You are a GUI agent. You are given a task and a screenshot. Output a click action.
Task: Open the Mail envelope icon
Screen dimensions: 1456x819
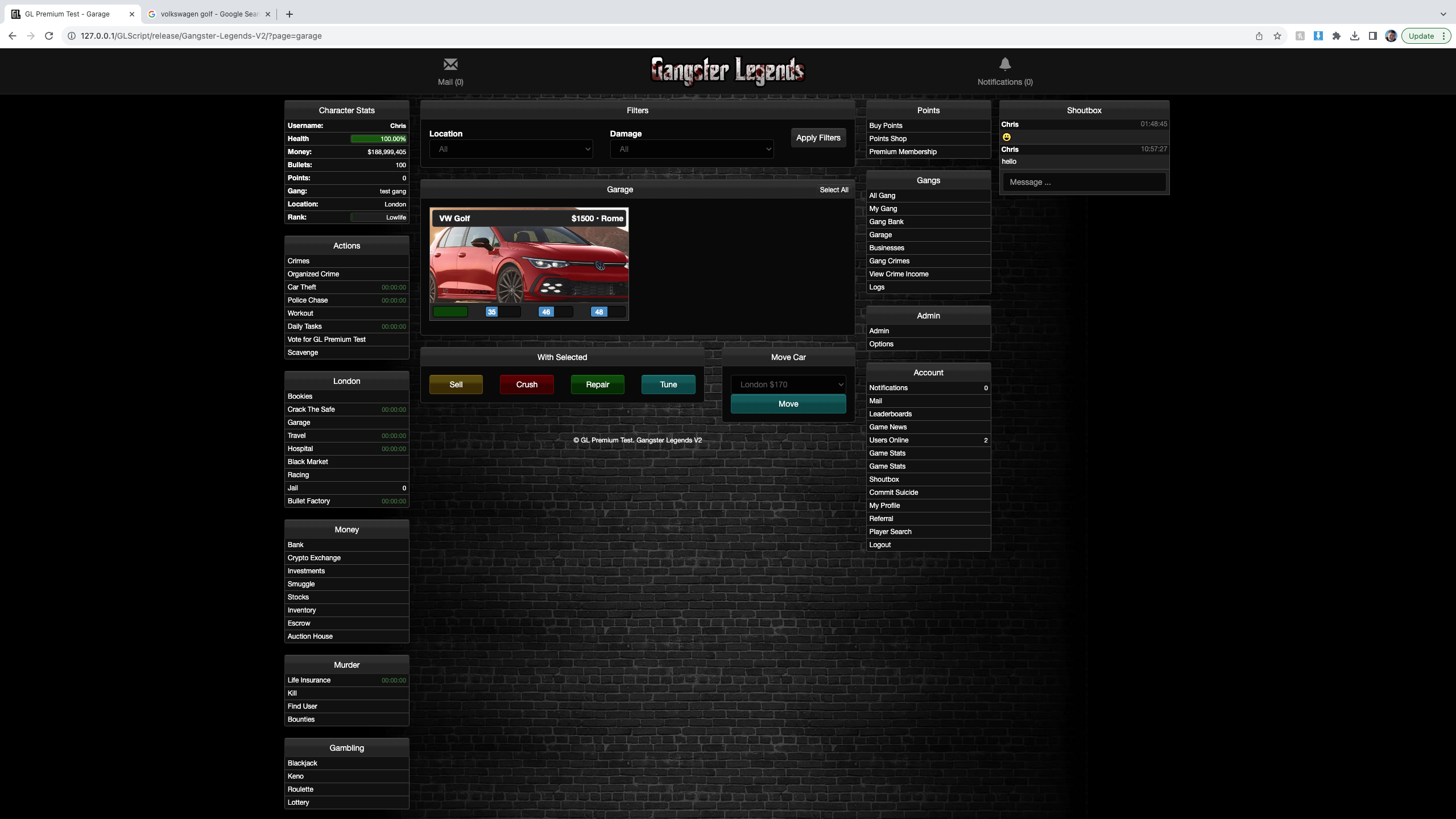[450, 64]
